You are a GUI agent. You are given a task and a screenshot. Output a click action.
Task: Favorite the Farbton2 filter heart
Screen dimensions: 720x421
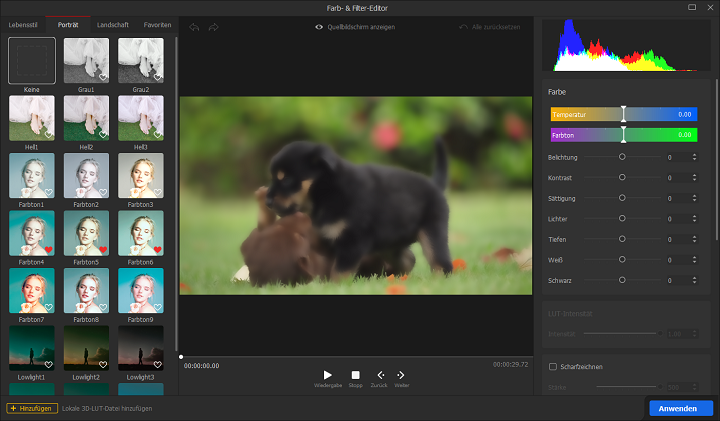coord(103,192)
